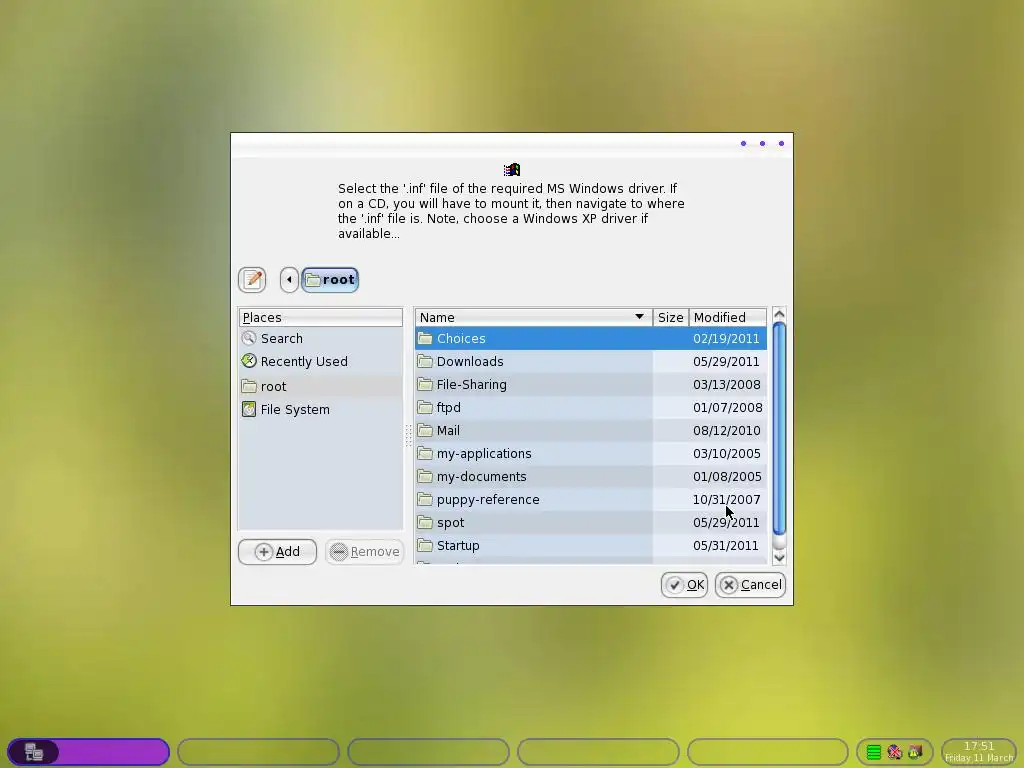Click scrollbar down arrow in file list

[779, 557]
